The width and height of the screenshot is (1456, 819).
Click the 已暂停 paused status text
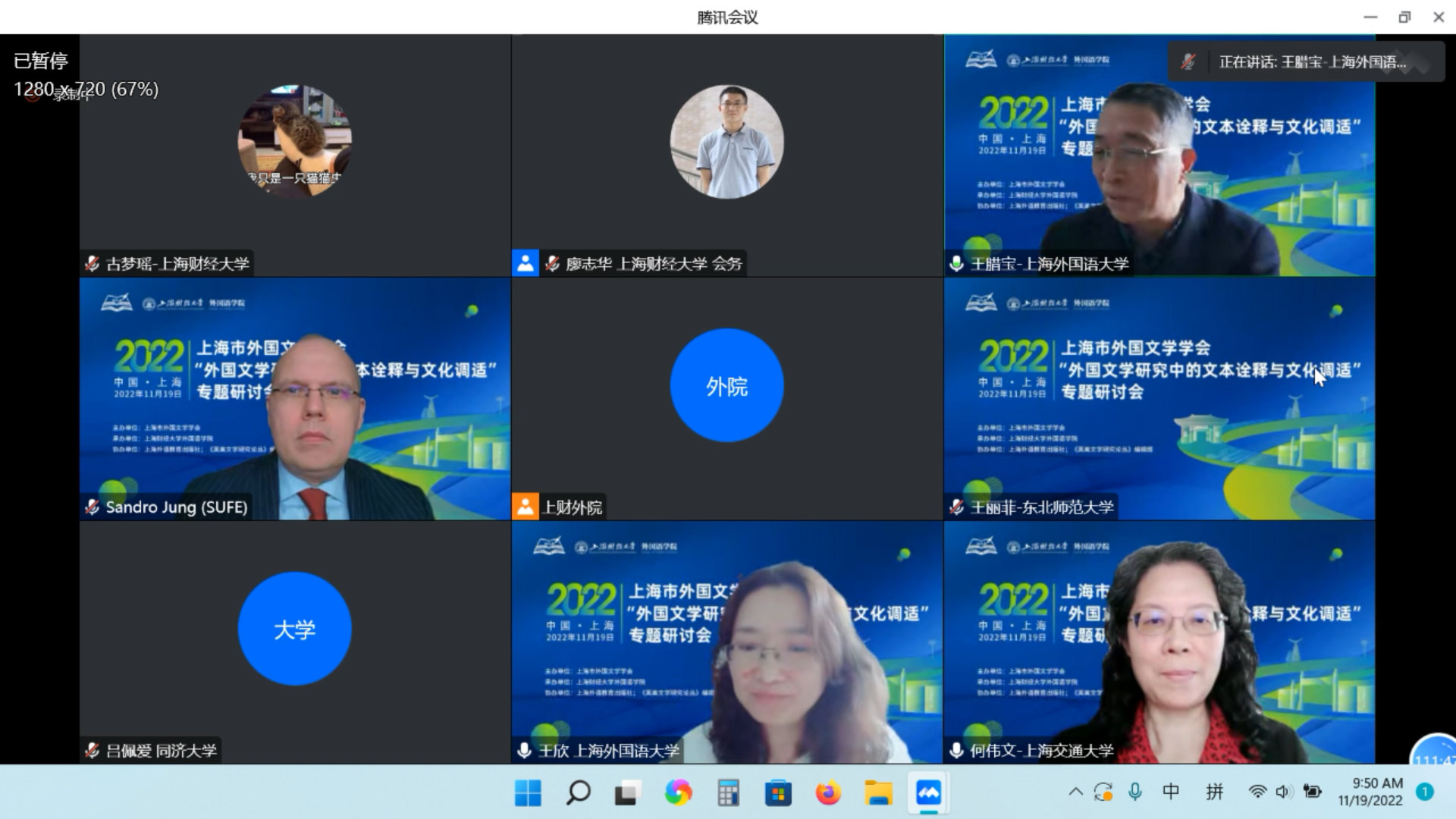pos(41,61)
